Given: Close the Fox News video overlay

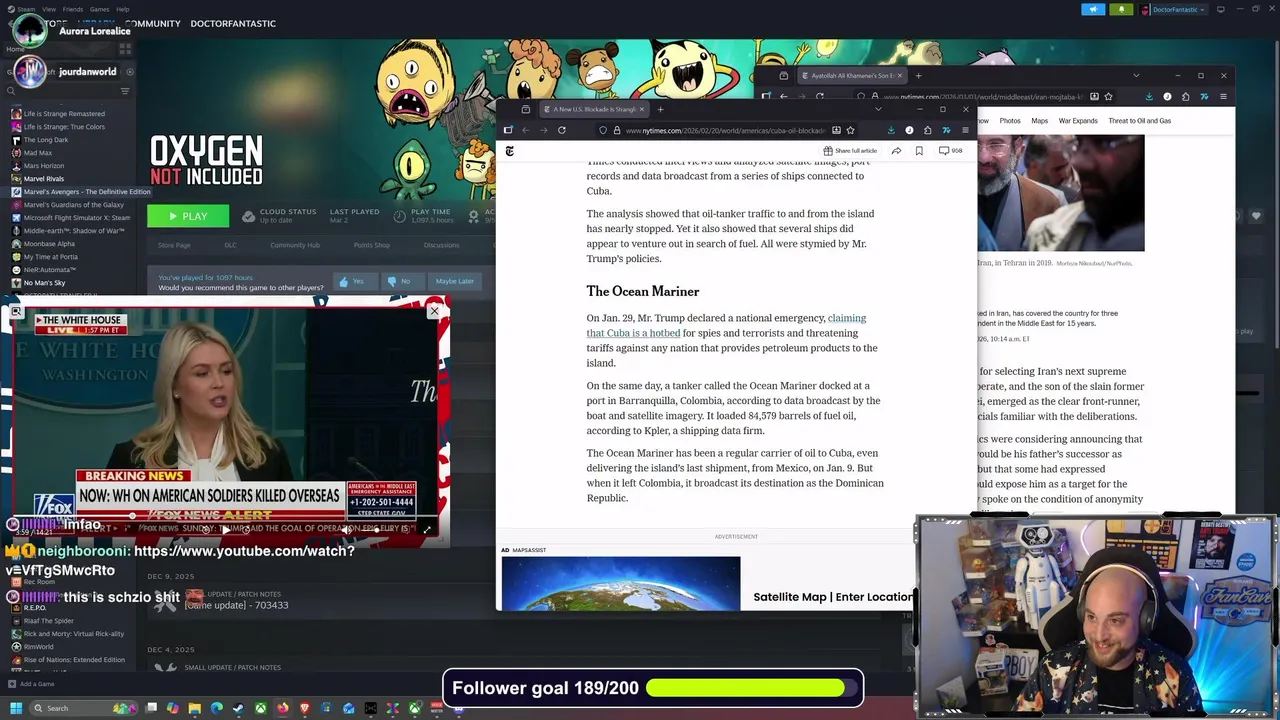Looking at the screenshot, I should (434, 312).
